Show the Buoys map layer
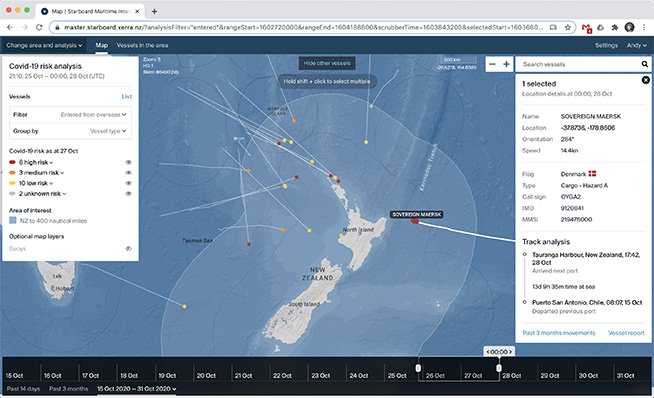 (x=128, y=249)
